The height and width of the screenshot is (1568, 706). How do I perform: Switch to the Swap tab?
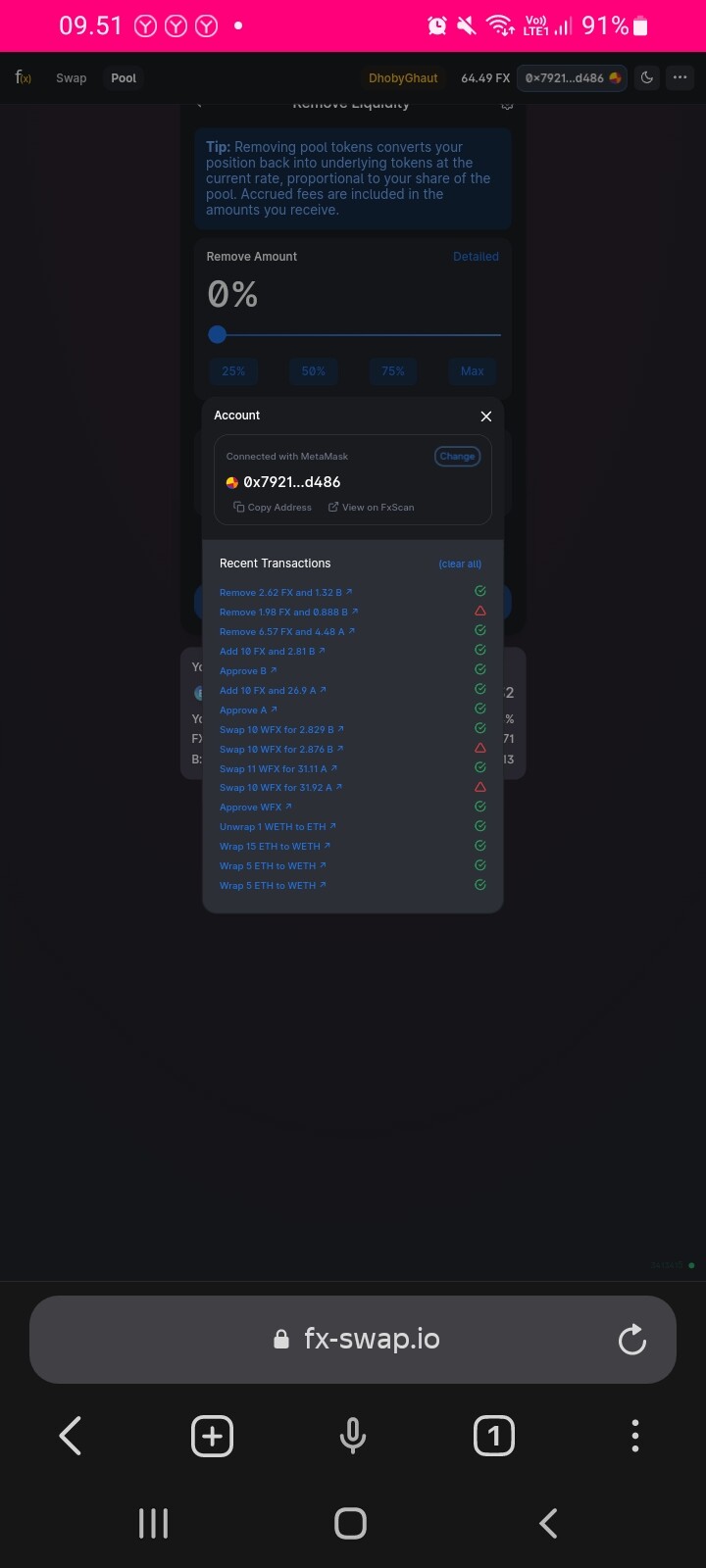(71, 77)
